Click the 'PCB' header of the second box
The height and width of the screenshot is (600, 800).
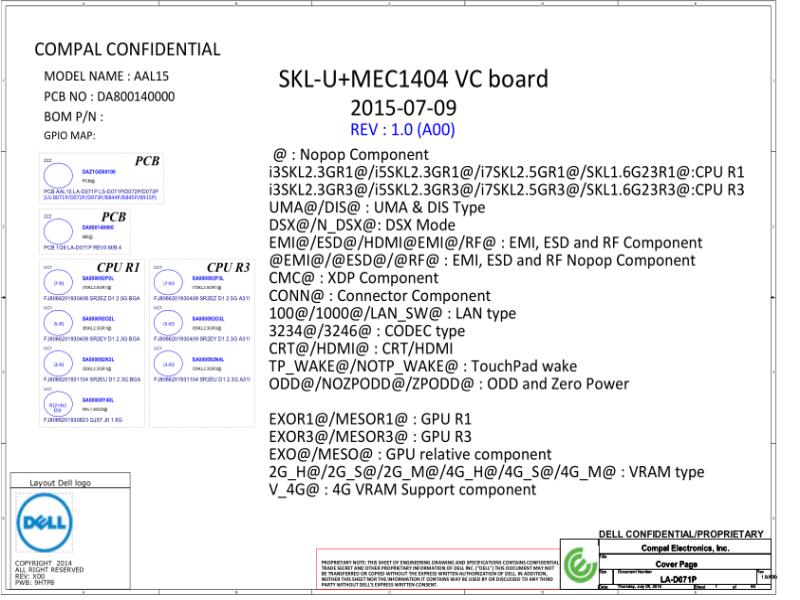(x=113, y=217)
